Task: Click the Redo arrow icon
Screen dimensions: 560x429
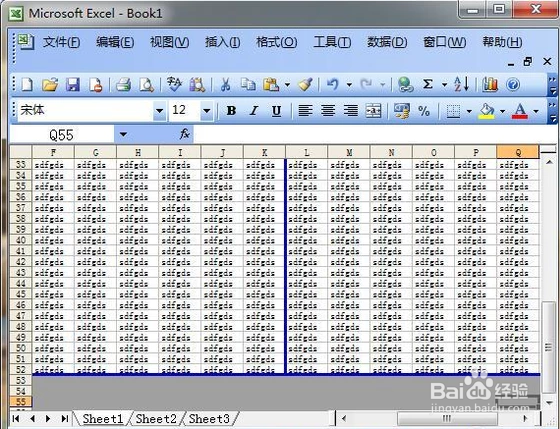Action: pyautogui.click(x=366, y=85)
